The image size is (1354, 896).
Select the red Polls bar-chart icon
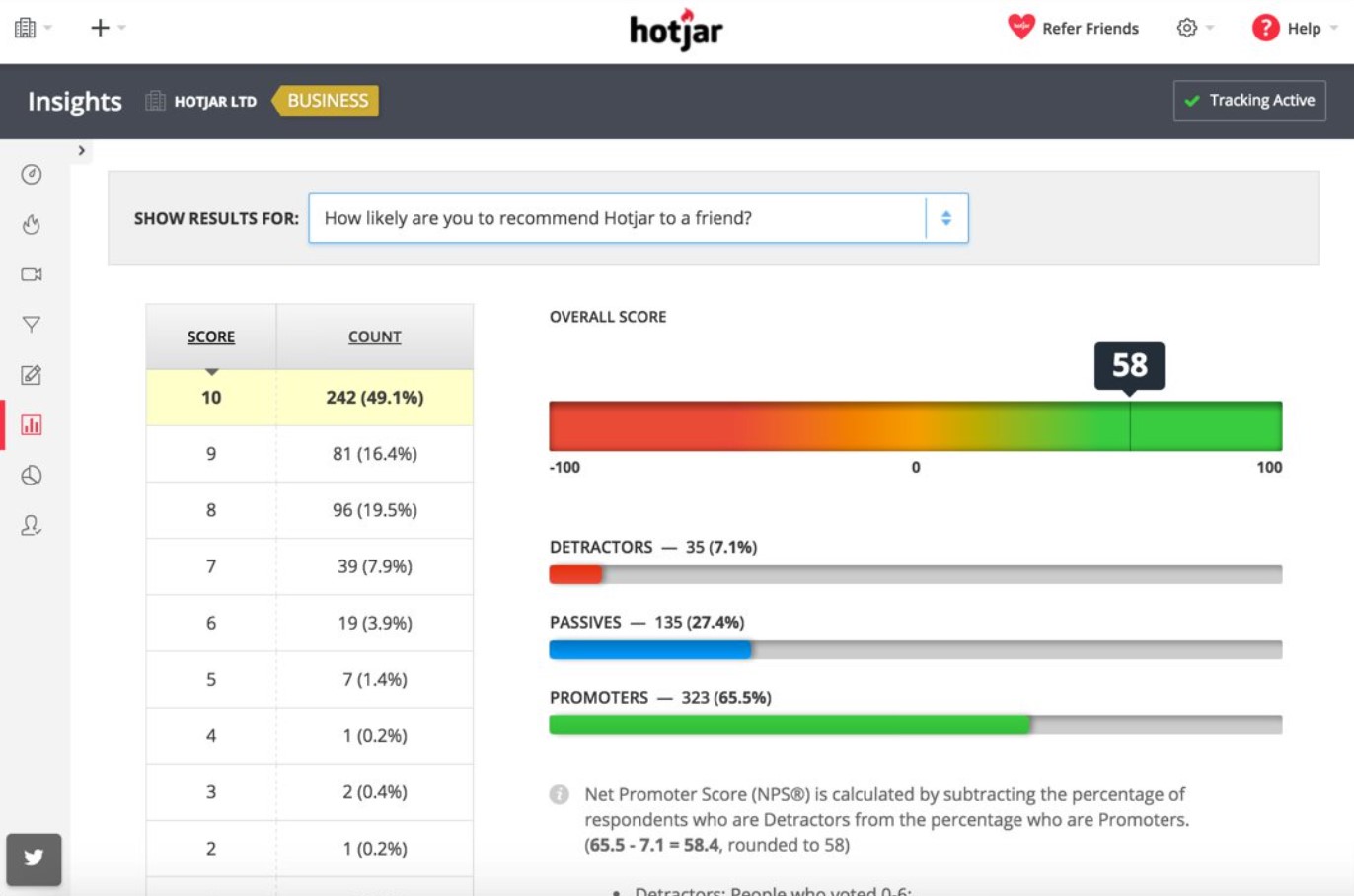tap(32, 424)
